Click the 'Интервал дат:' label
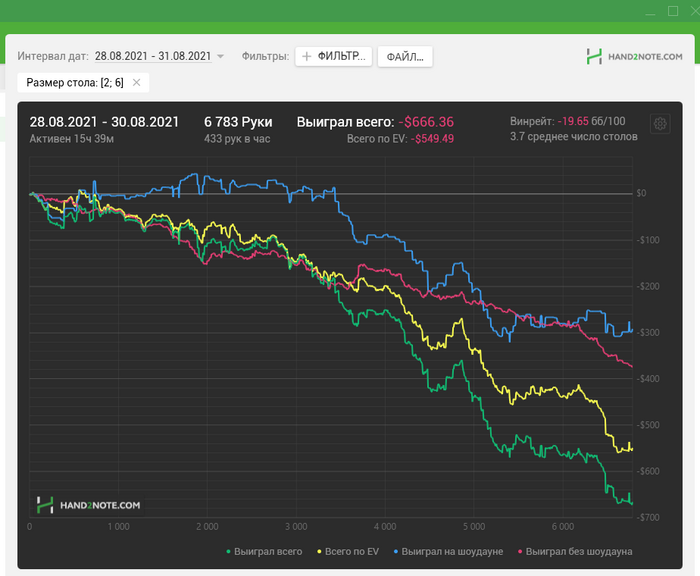 click(x=53, y=56)
